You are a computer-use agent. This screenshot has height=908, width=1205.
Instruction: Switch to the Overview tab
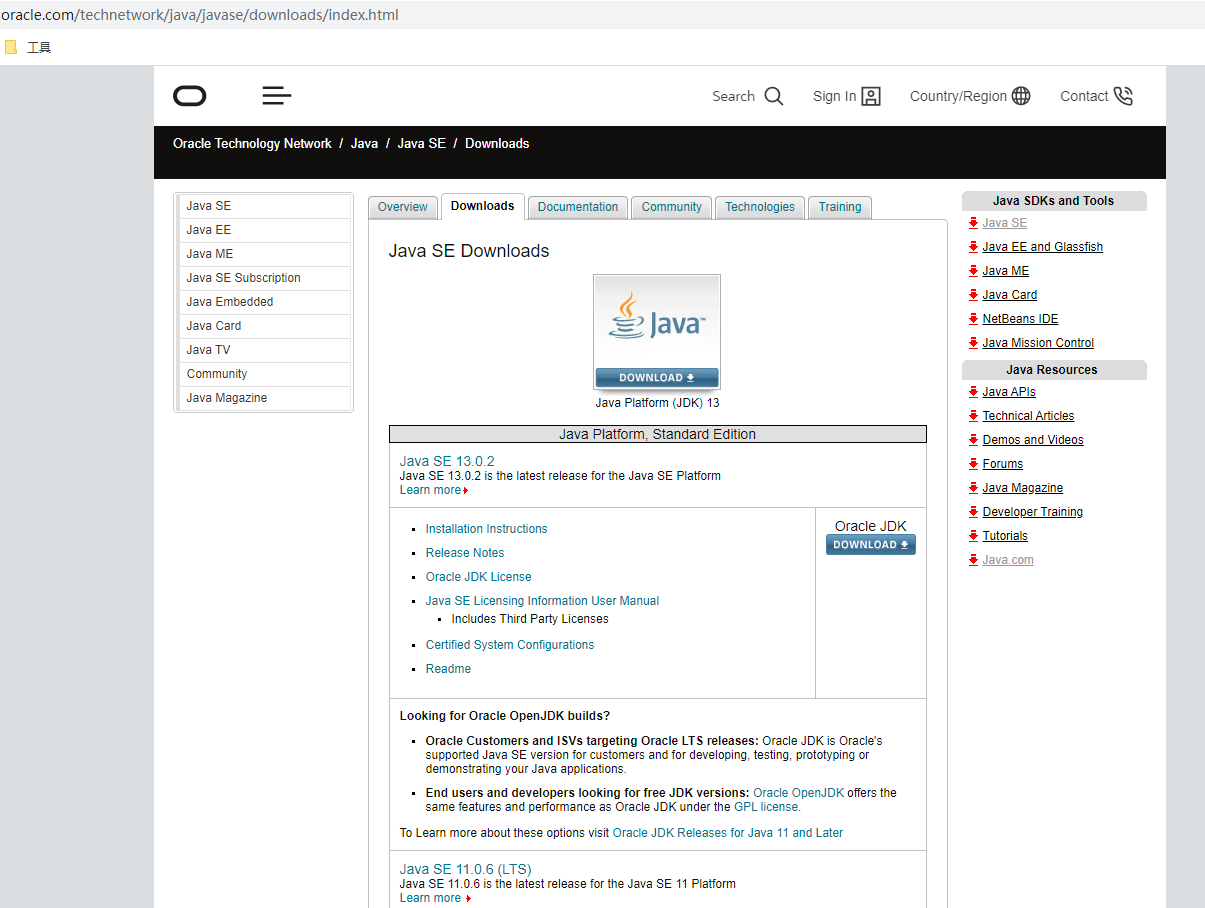tap(403, 207)
